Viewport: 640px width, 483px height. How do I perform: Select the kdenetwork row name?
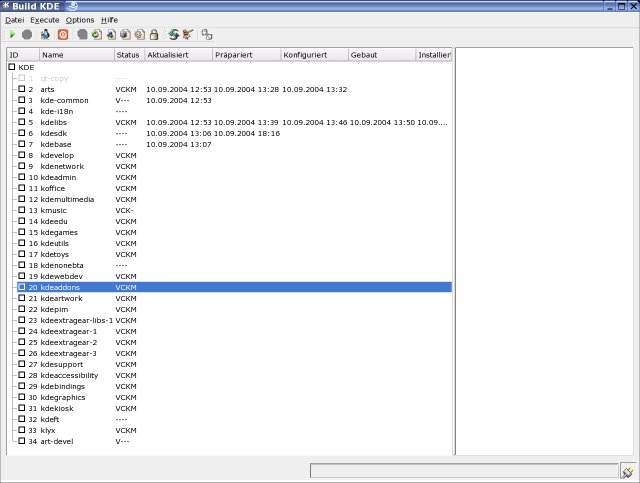[x=62, y=167]
